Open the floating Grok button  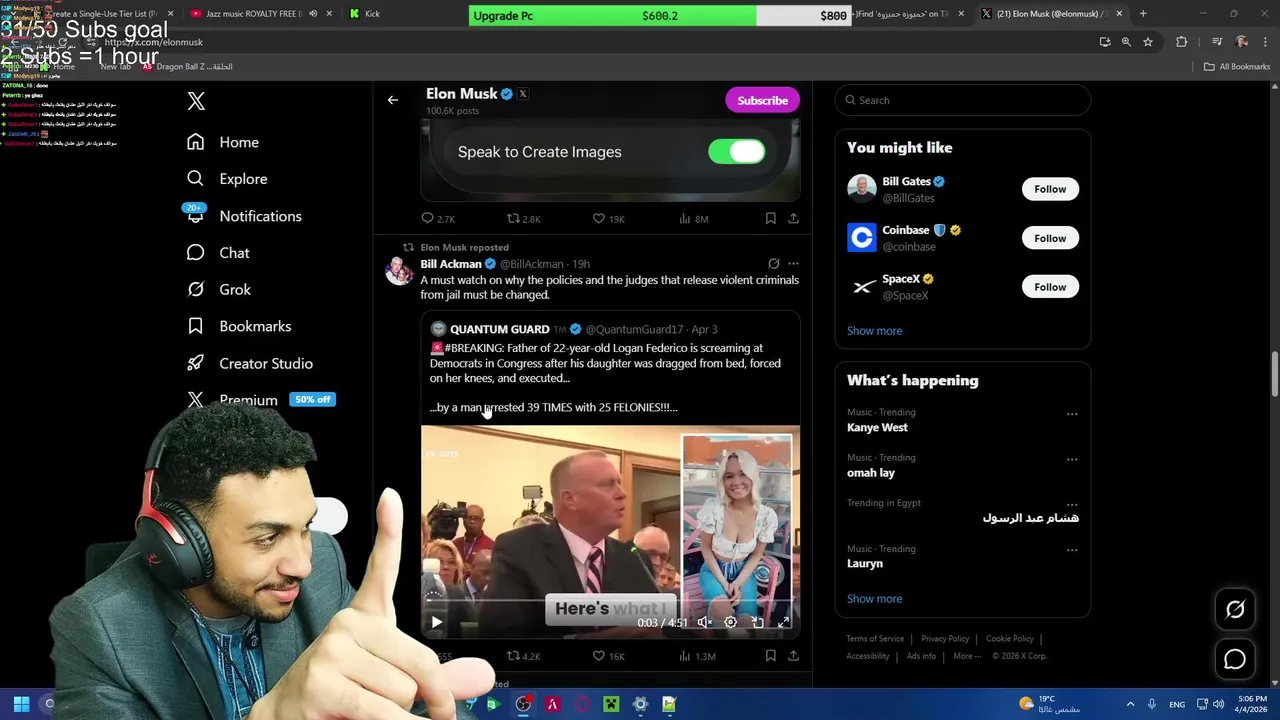pos(1235,609)
